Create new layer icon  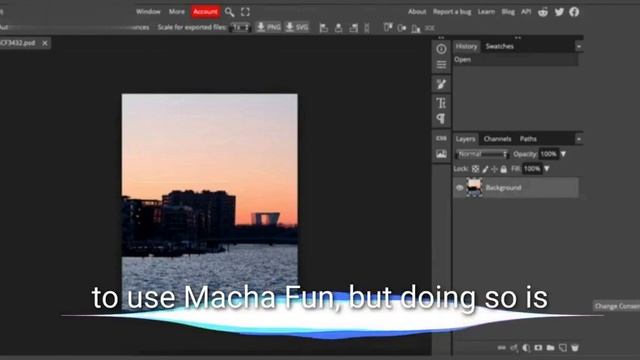tap(563, 348)
